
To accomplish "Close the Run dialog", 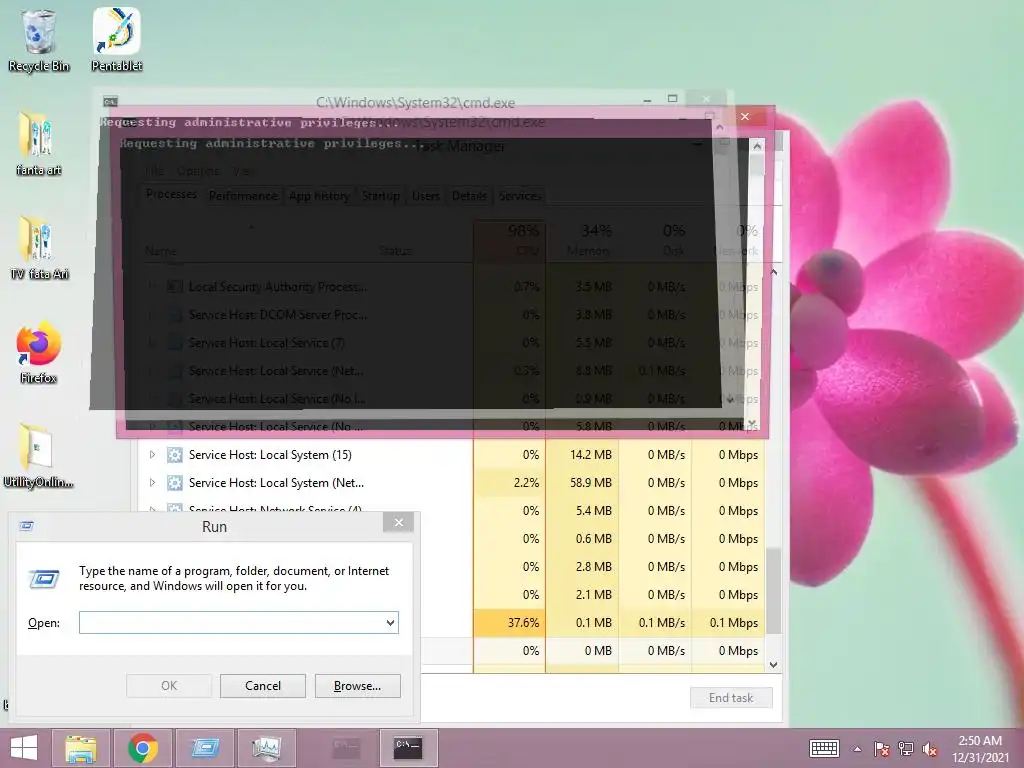I will click(x=398, y=522).
